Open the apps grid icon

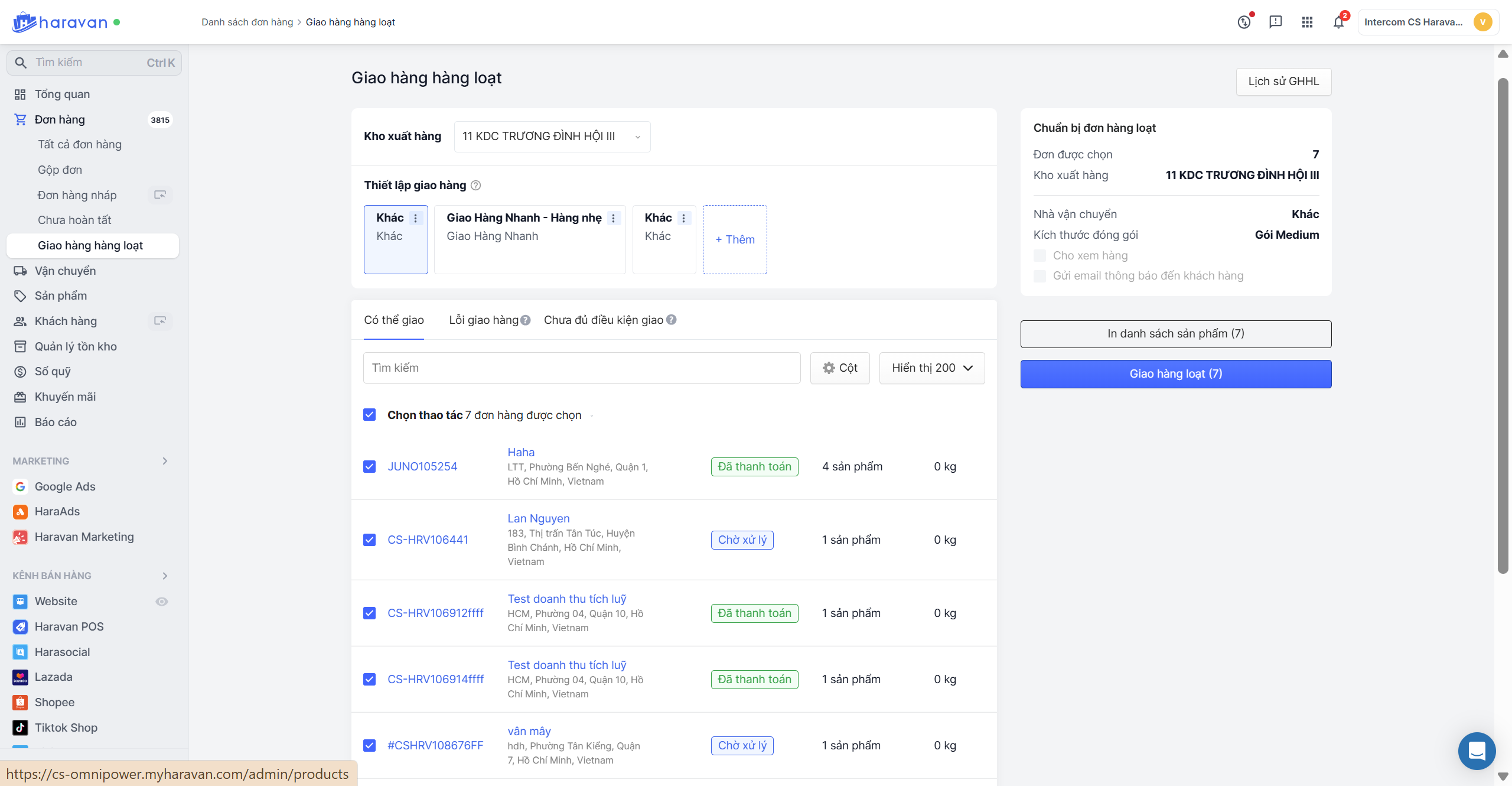coord(1307,22)
